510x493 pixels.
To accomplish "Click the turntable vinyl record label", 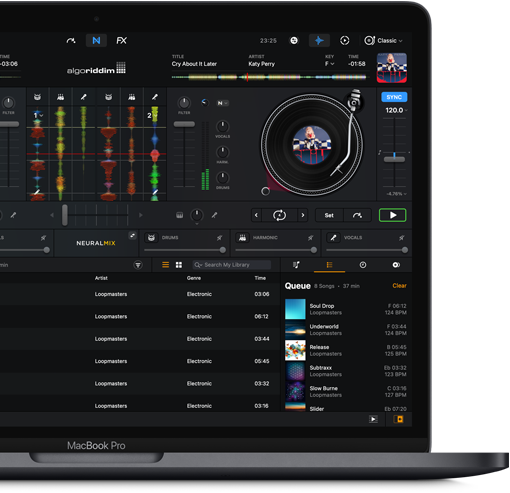I will click(x=312, y=145).
